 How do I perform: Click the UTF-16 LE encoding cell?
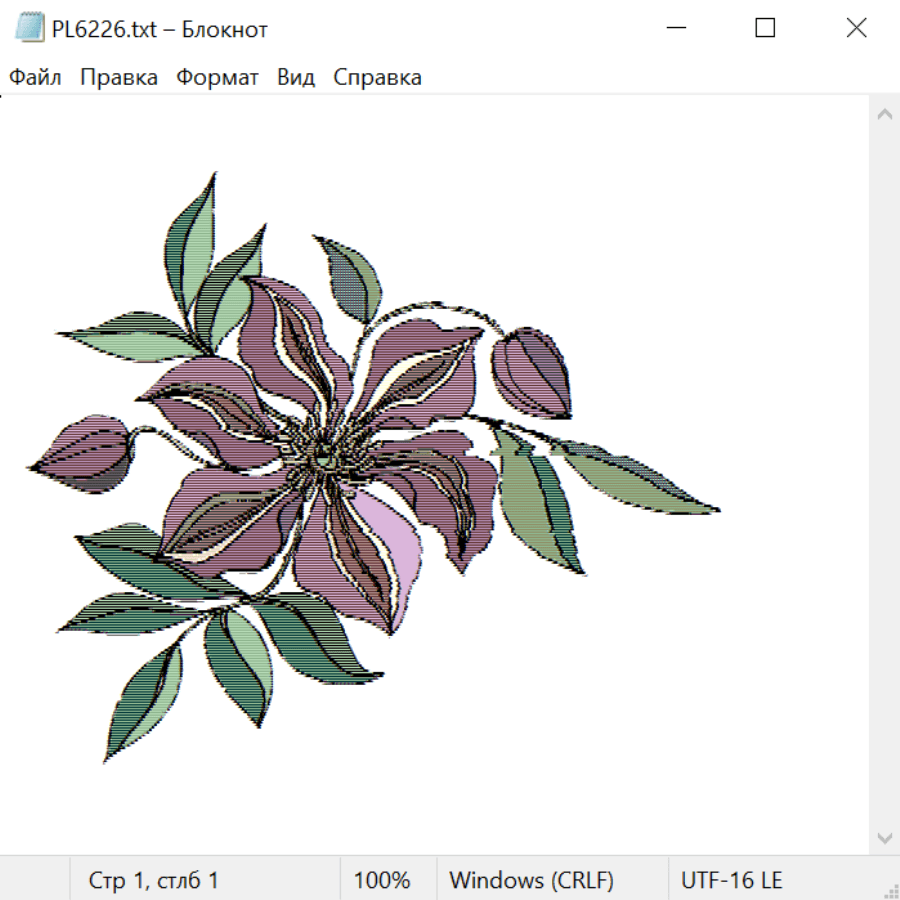[x=731, y=879]
